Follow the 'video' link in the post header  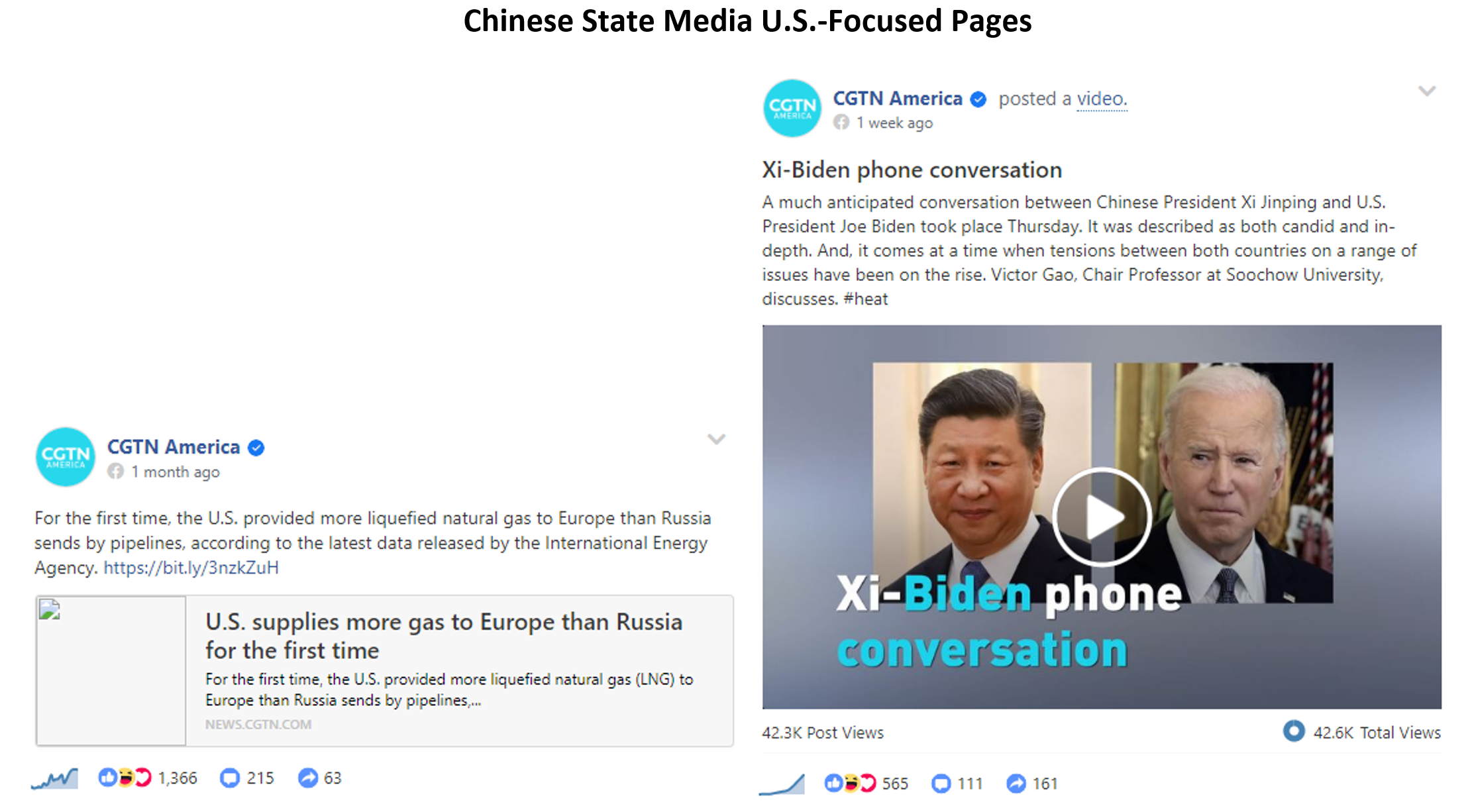[x=1101, y=99]
